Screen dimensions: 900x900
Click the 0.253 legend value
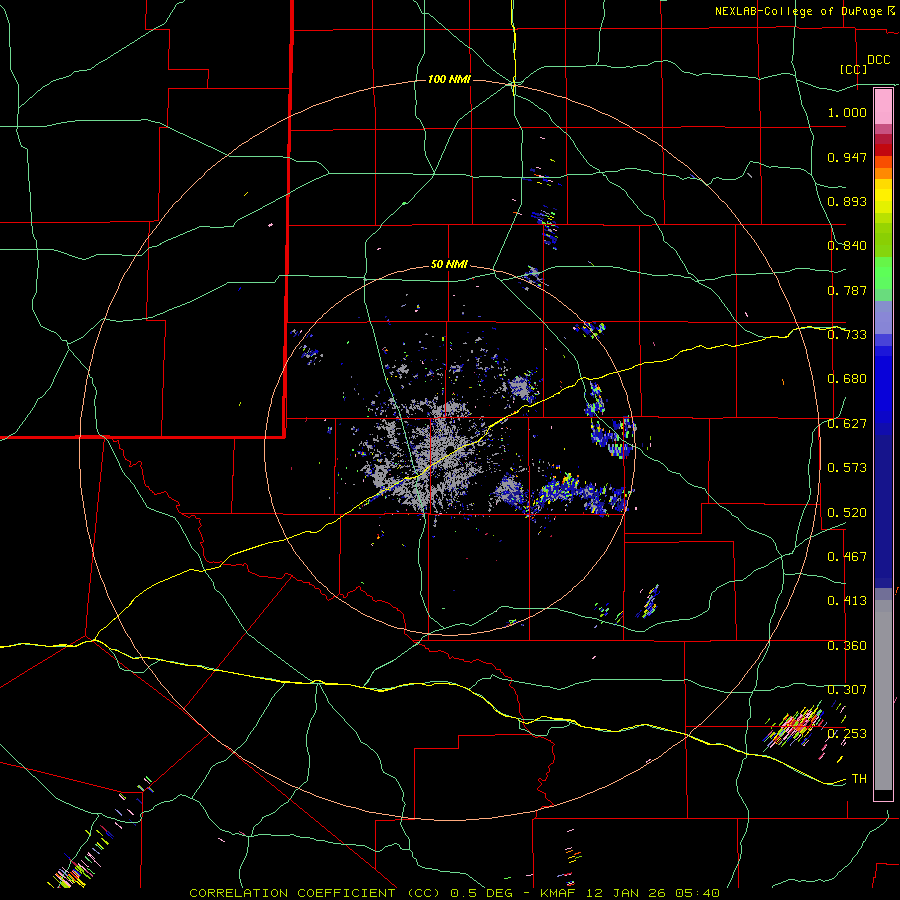[847, 734]
